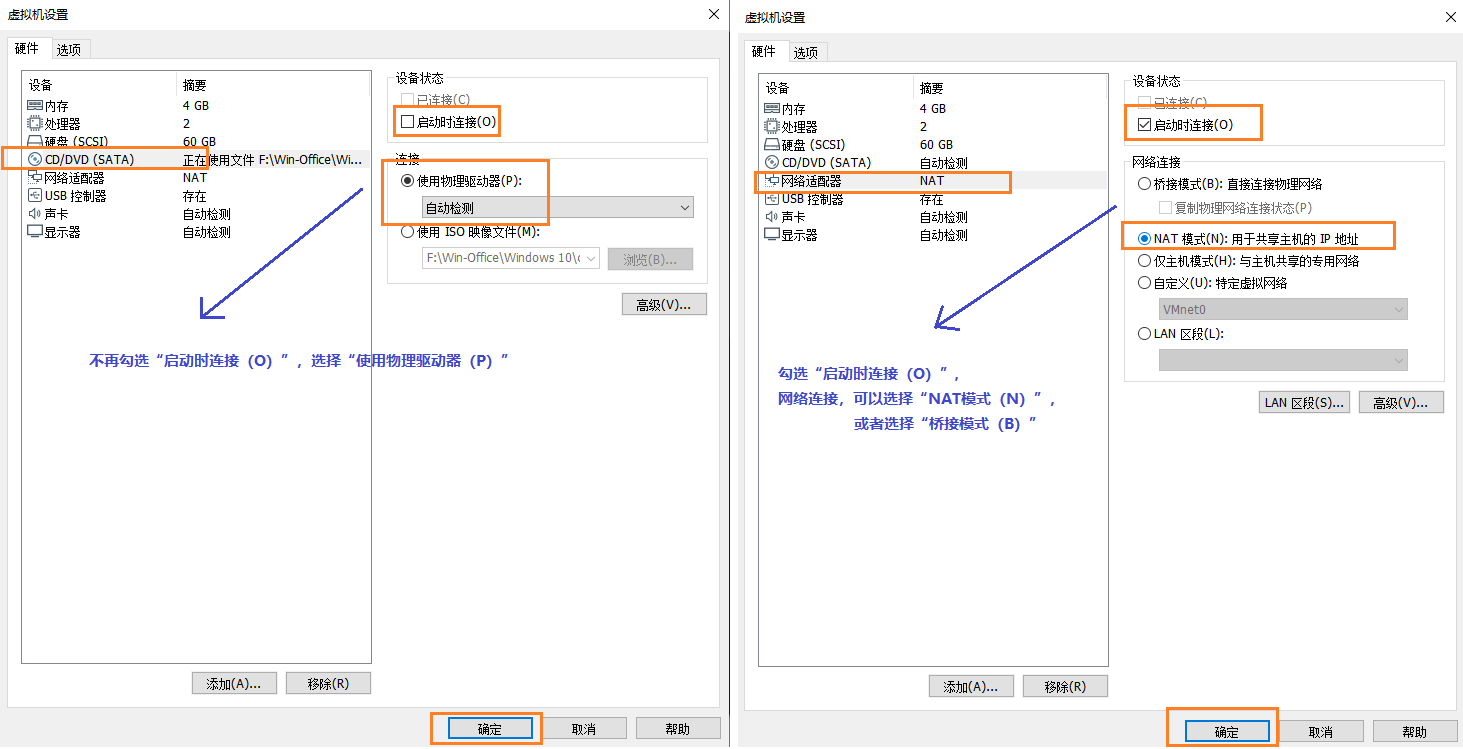Click the network adapter icon in right window

coord(772,180)
